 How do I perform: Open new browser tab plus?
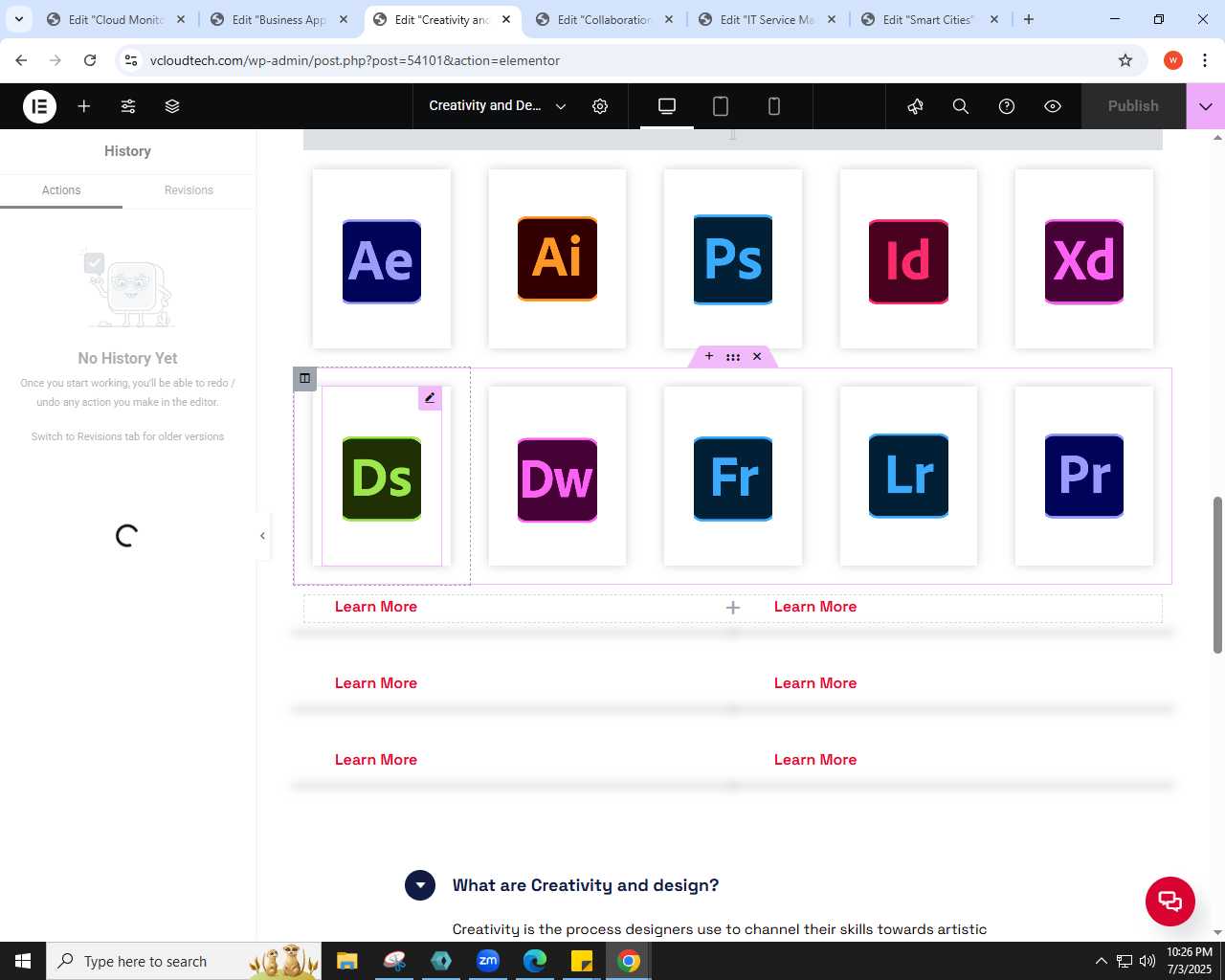coord(1029,19)
